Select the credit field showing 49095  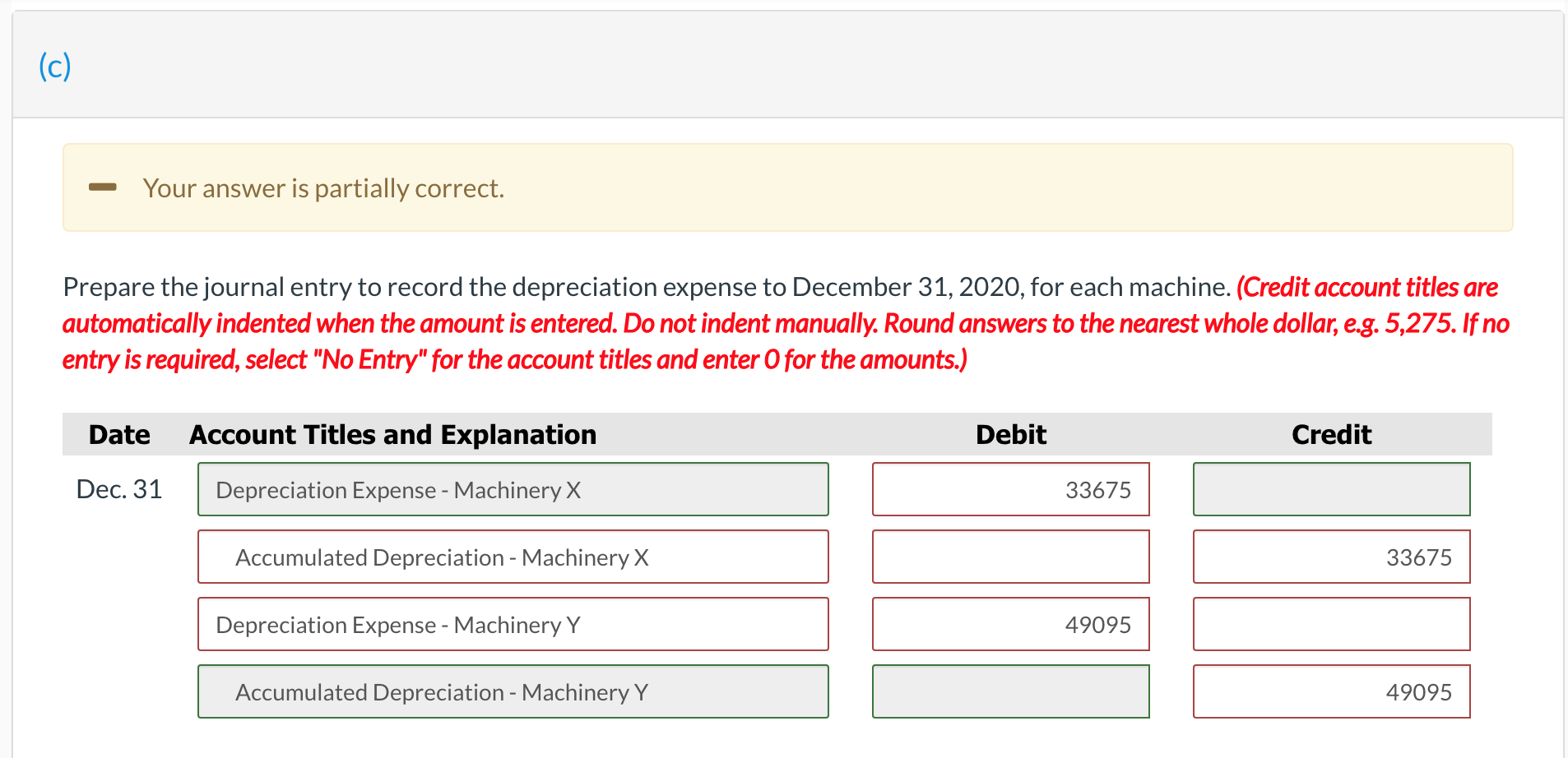[x=1330, y=691]
